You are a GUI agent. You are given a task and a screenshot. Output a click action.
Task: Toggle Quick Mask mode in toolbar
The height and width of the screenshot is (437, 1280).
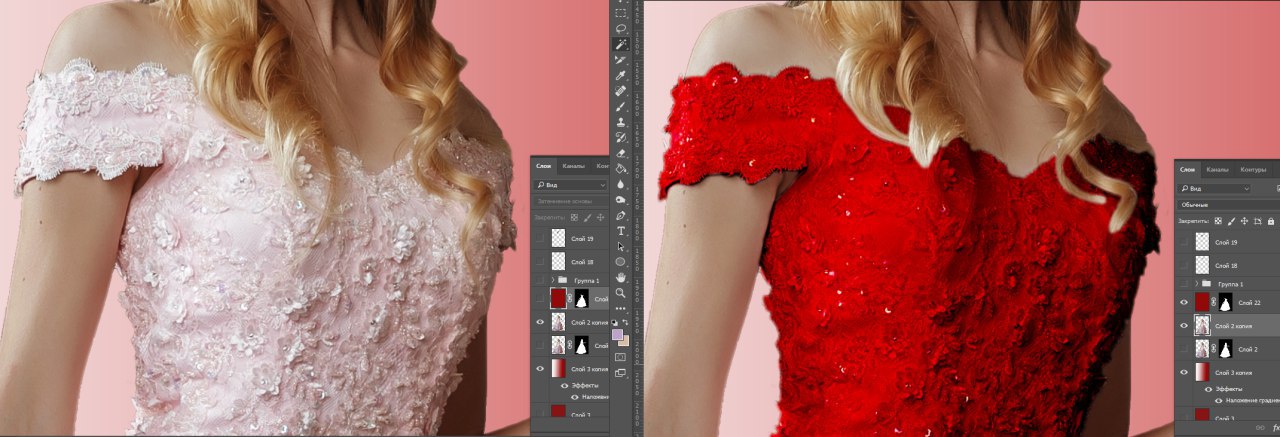(620, 357)
